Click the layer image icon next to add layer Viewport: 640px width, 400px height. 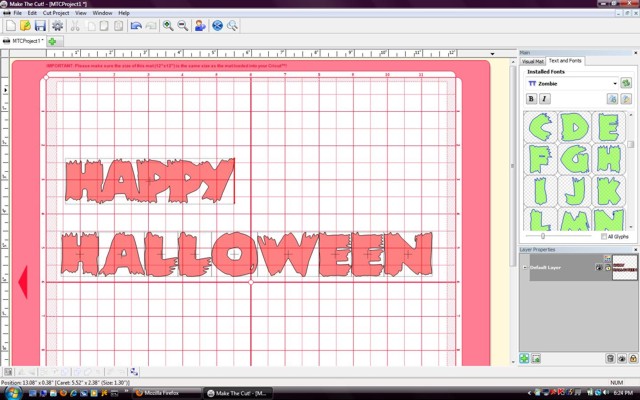(536, 358)
